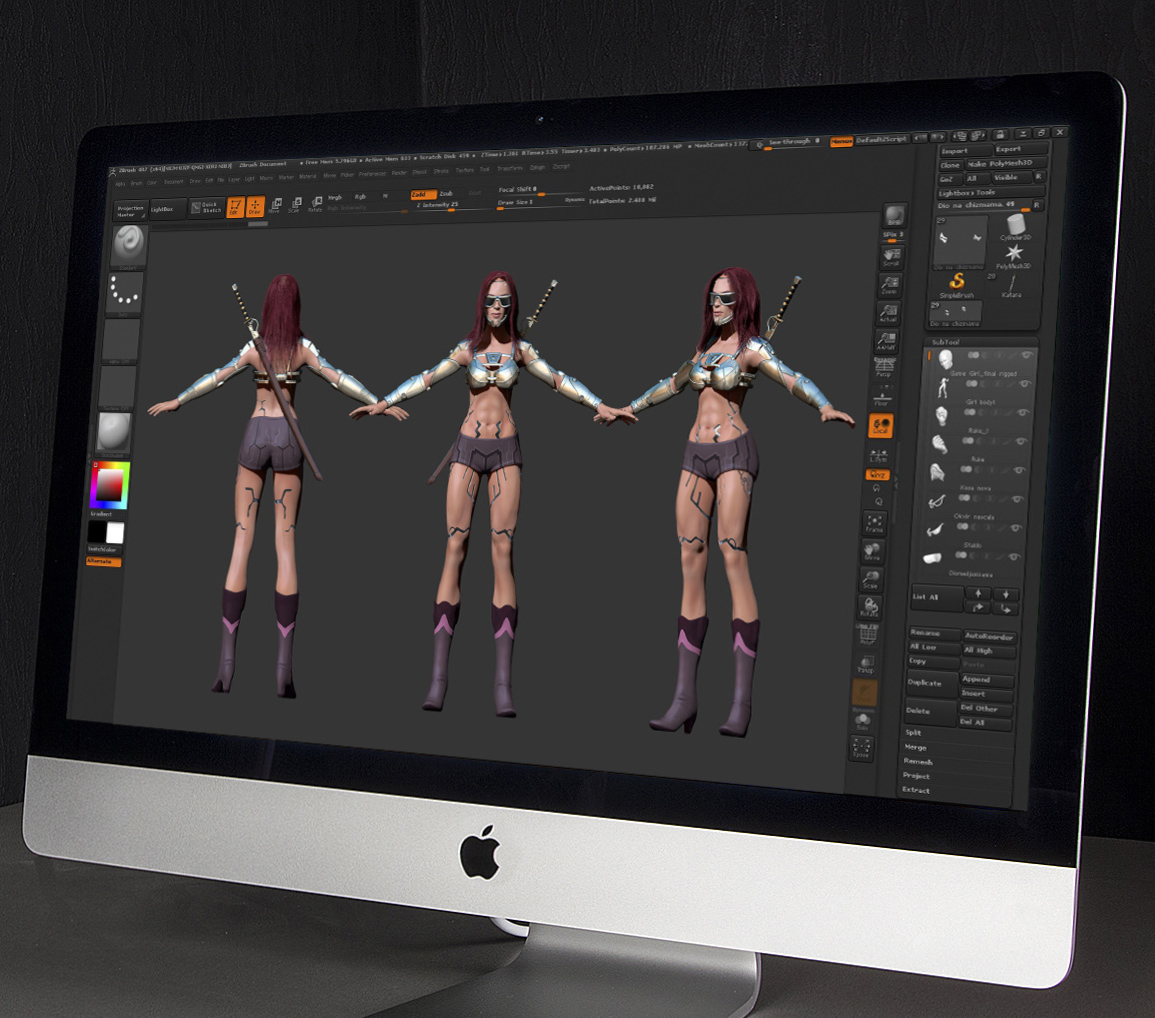Viewport: 1155px width, 1018px height.
Task: Toggle PolyF polyframe display
Action: 867,636
